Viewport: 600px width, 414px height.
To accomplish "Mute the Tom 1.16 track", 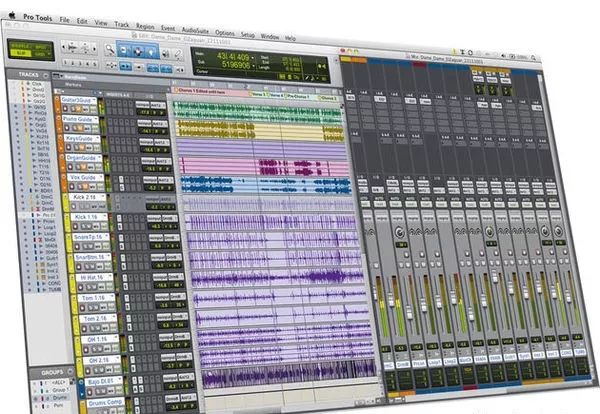I will click(98, 306).
